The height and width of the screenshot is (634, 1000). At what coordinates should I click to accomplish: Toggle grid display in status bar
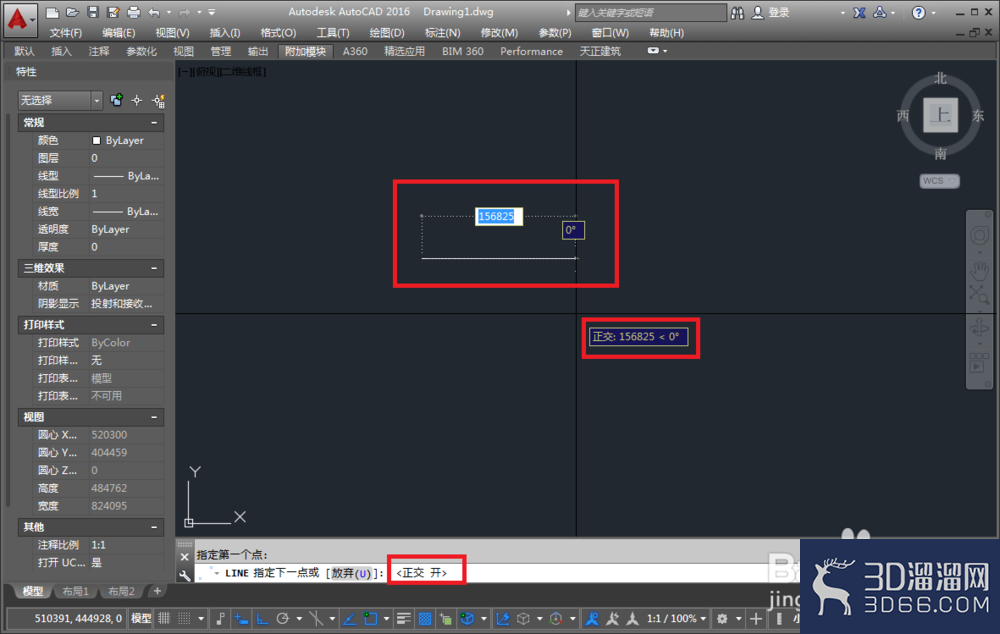(164, 618)
